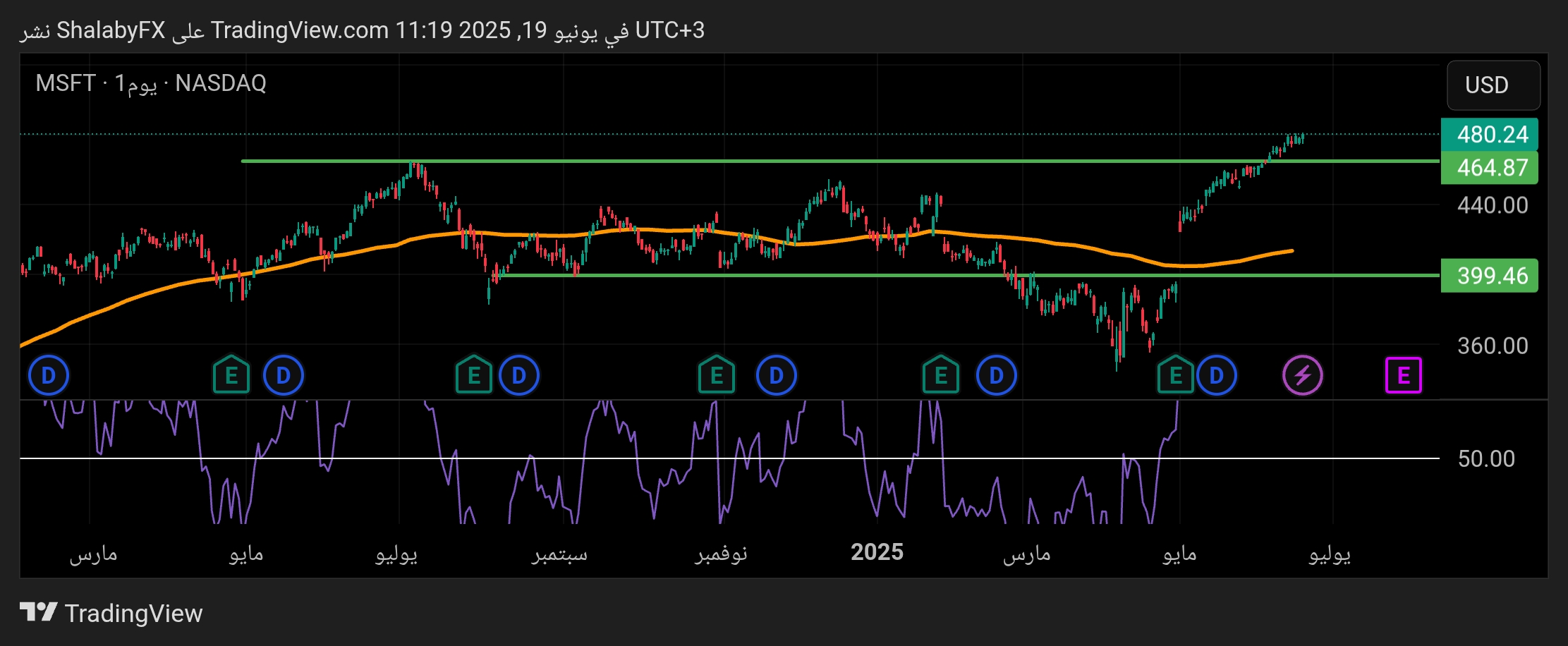1568x646 pixels.
Task: Select the orange moving average line
Action: (656, 230)
